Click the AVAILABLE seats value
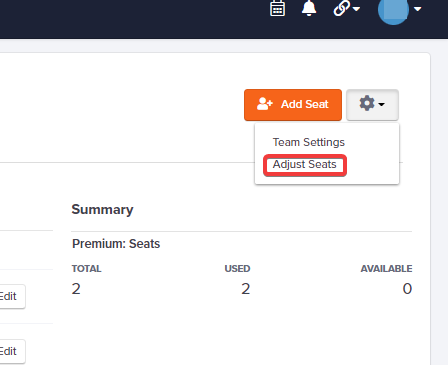Screen dimensions: 448x365 407,289
